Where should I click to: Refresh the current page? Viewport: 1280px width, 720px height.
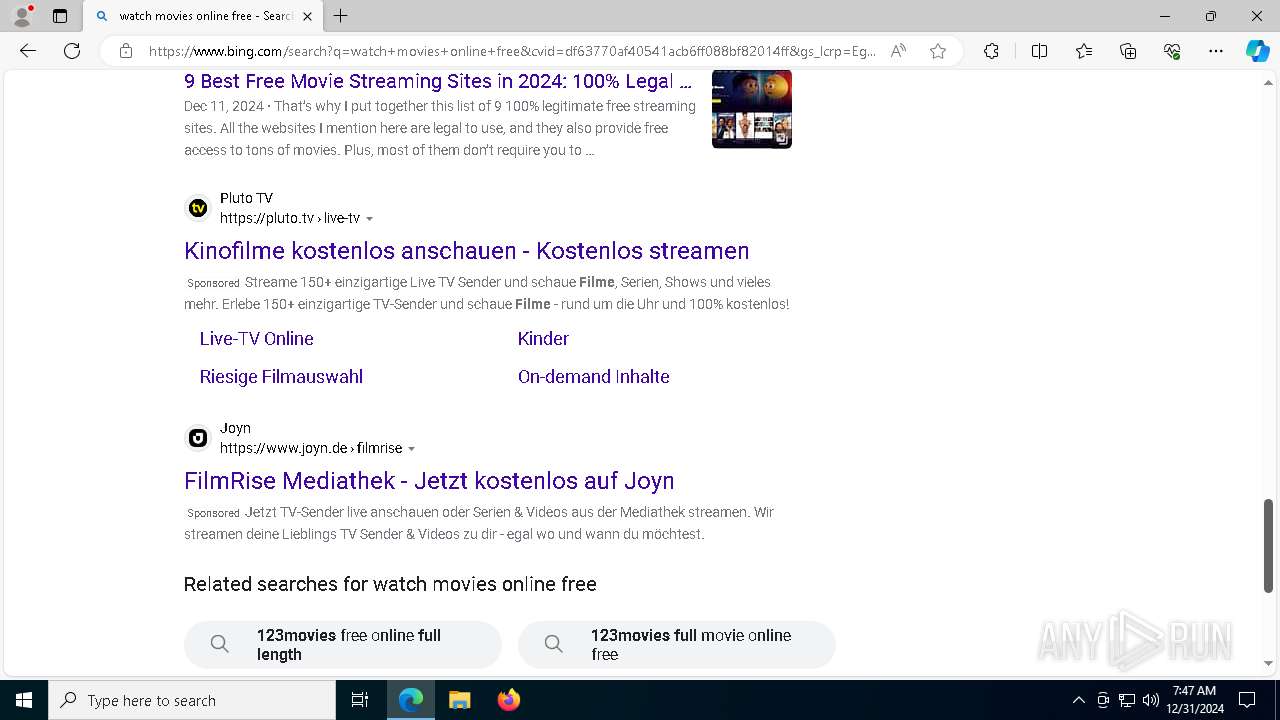point(72,51)
